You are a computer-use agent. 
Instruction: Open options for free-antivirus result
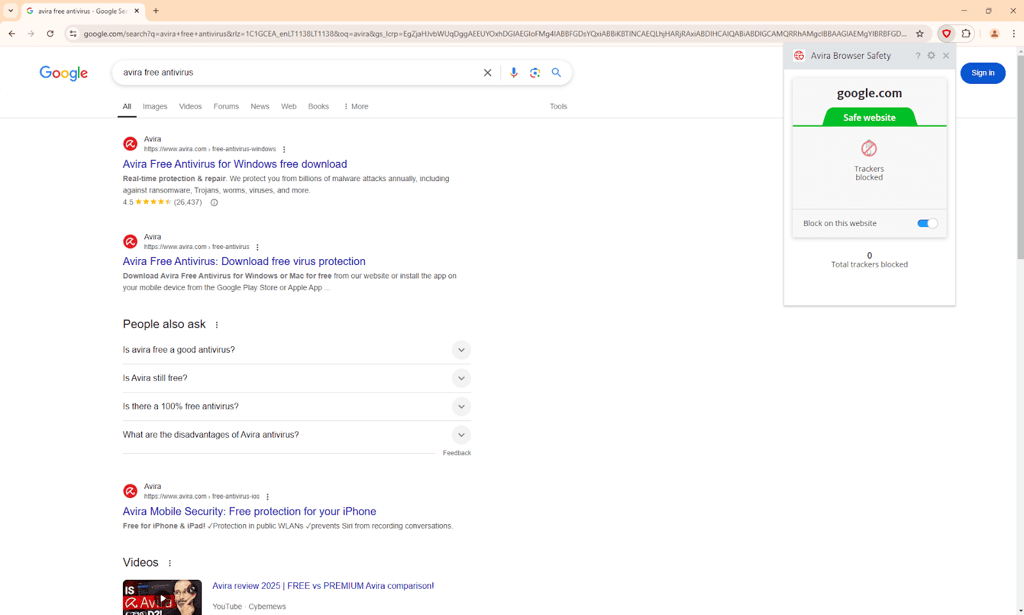[x=257, y=247]
